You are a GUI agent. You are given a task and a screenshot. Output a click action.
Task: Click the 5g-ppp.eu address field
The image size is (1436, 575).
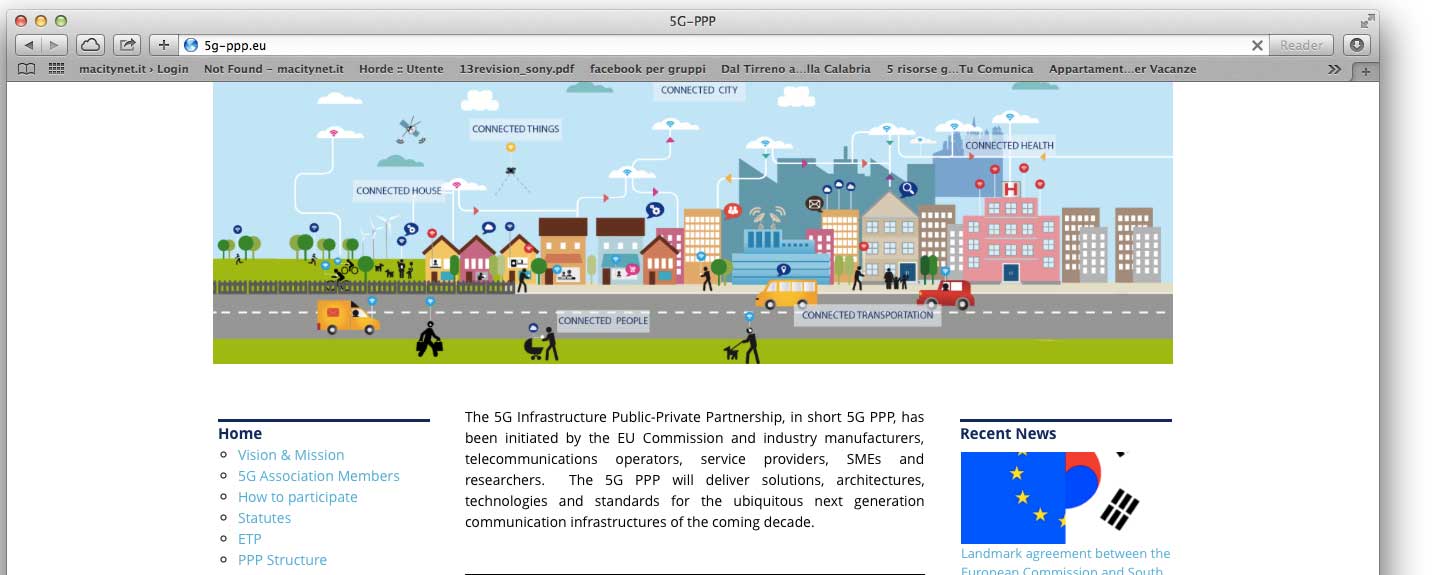(725, 45)
